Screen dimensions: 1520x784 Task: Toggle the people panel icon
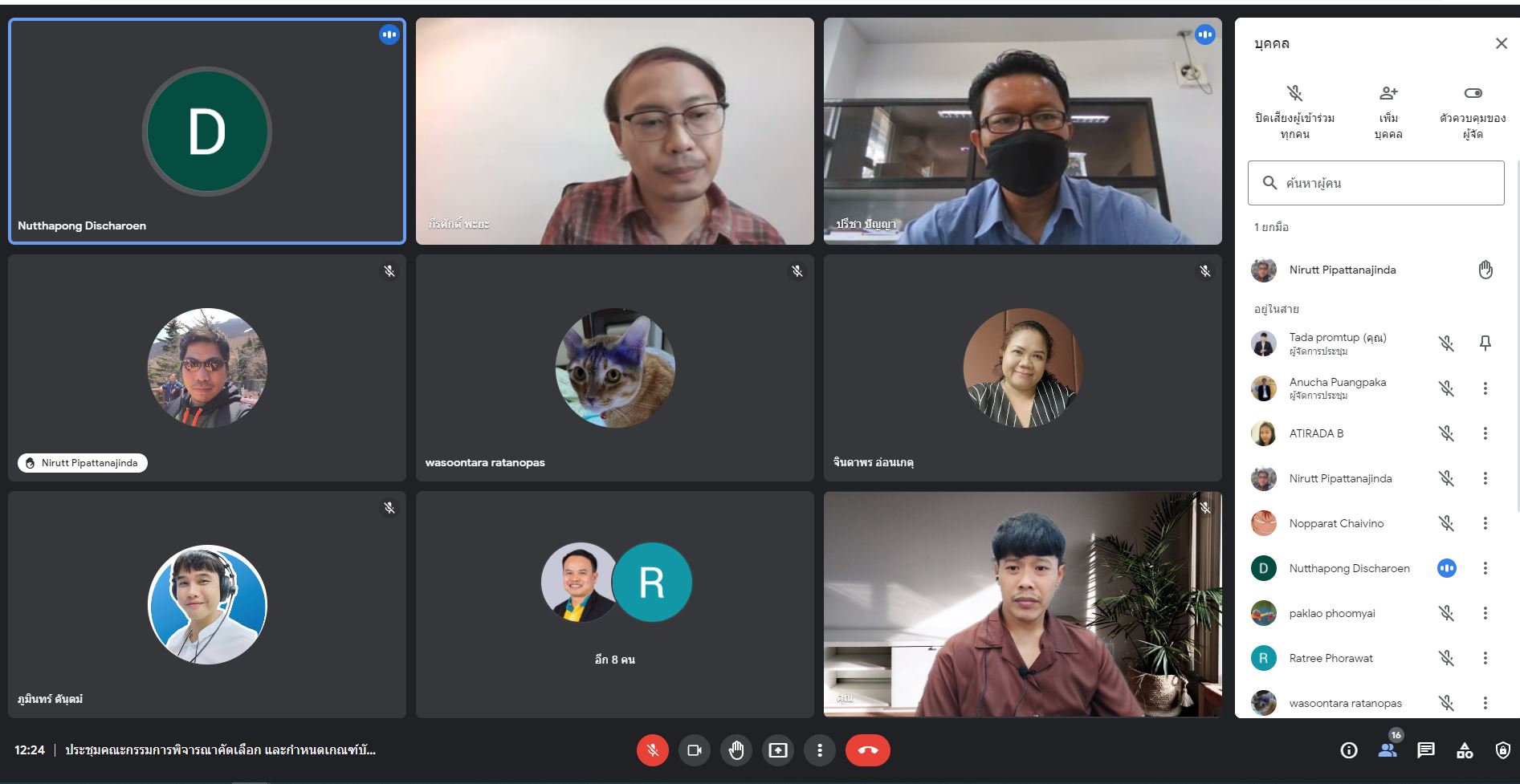tap(1388, 750)
